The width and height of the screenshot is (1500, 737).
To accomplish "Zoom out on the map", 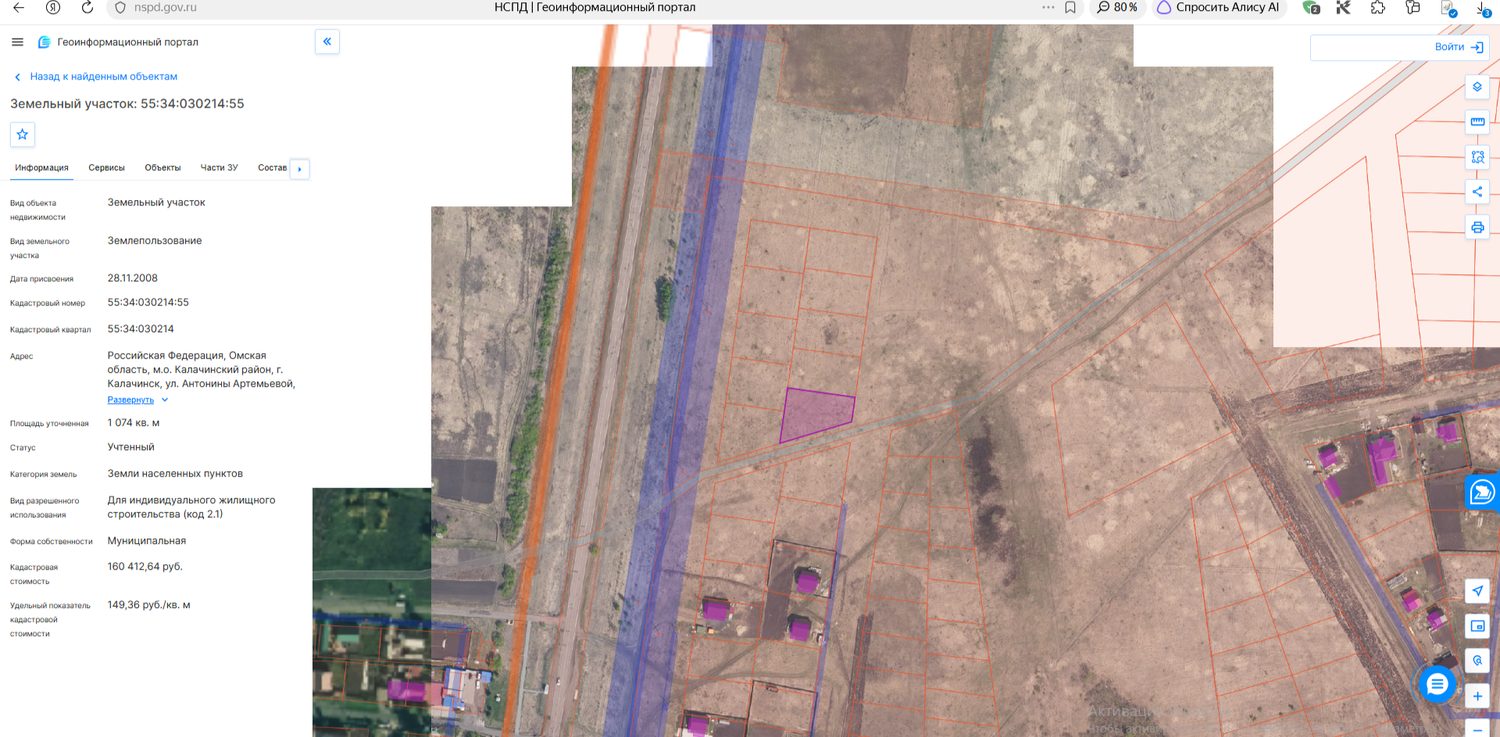I will pos(1477,728).
